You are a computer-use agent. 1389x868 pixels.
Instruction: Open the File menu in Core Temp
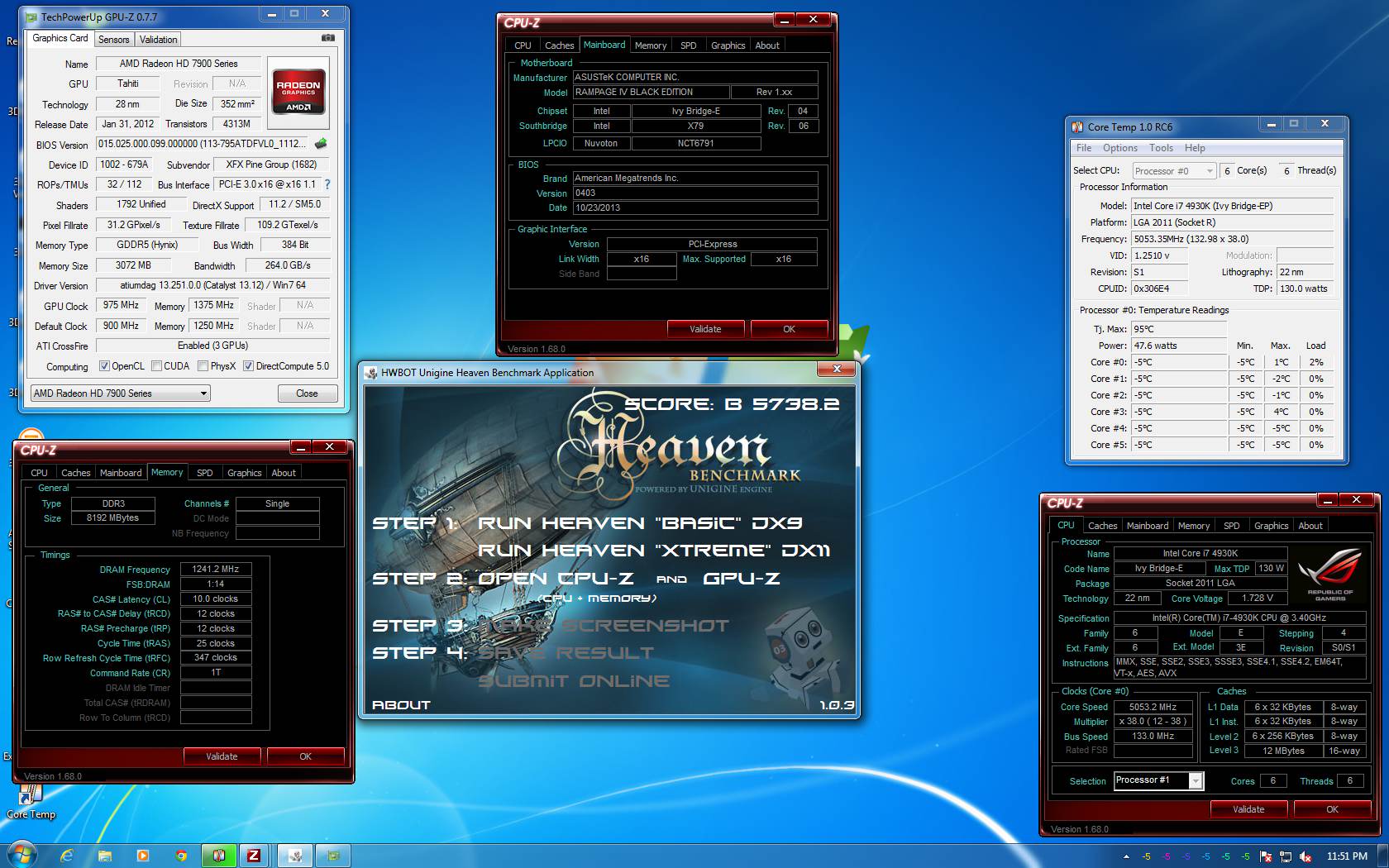tap(1084, 148)
